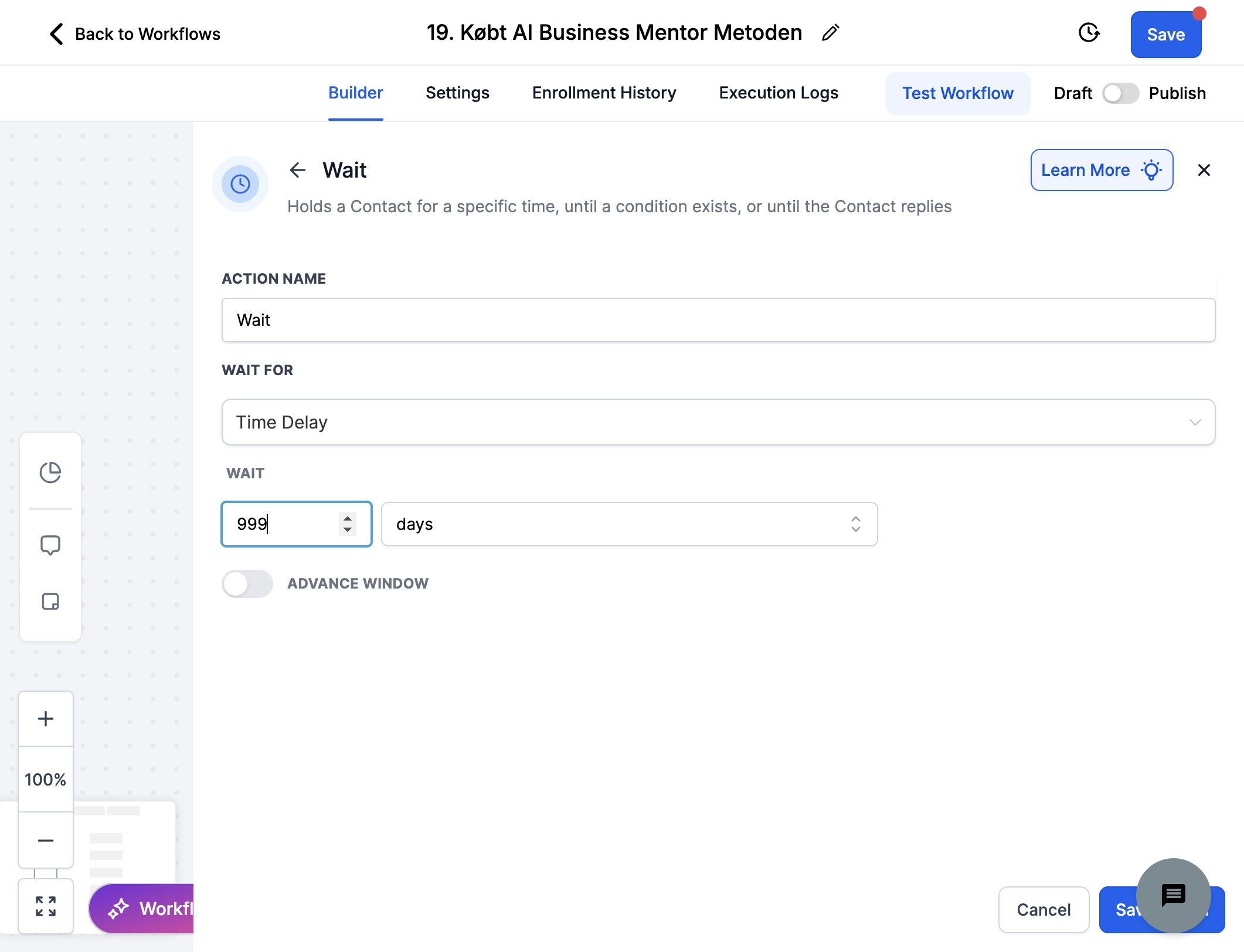Open the comments bubble icon in sidebar
1244x952 pixels.
pyautogui.click(x=50, y=545)
